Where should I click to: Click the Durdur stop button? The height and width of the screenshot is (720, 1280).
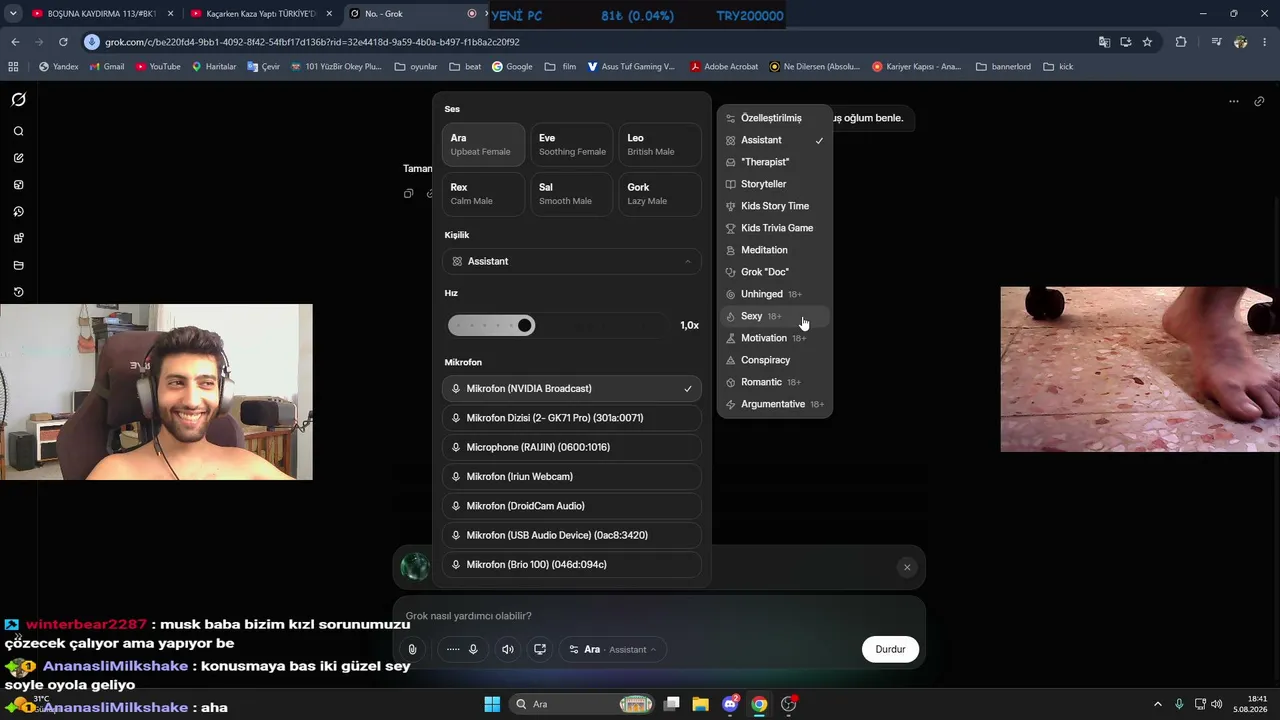click(x=890, y=649)
